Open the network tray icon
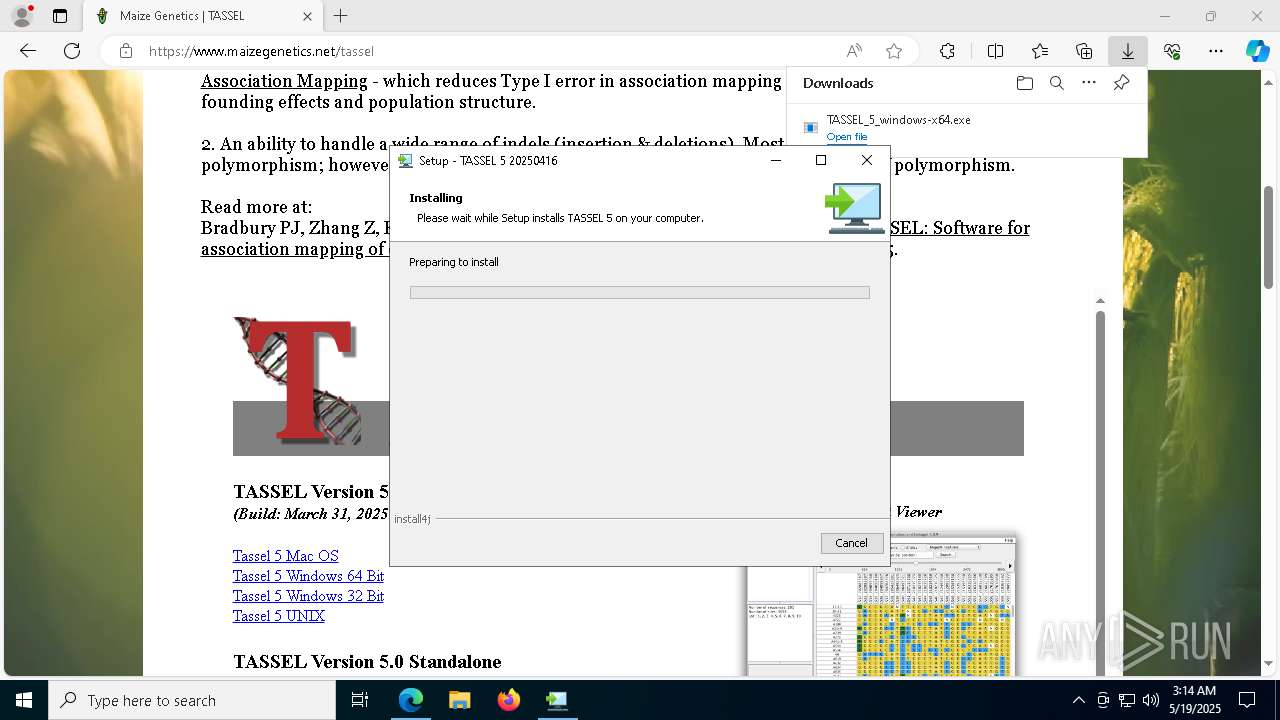Viewport: 1280px width, 720px height. [1127, 700]
